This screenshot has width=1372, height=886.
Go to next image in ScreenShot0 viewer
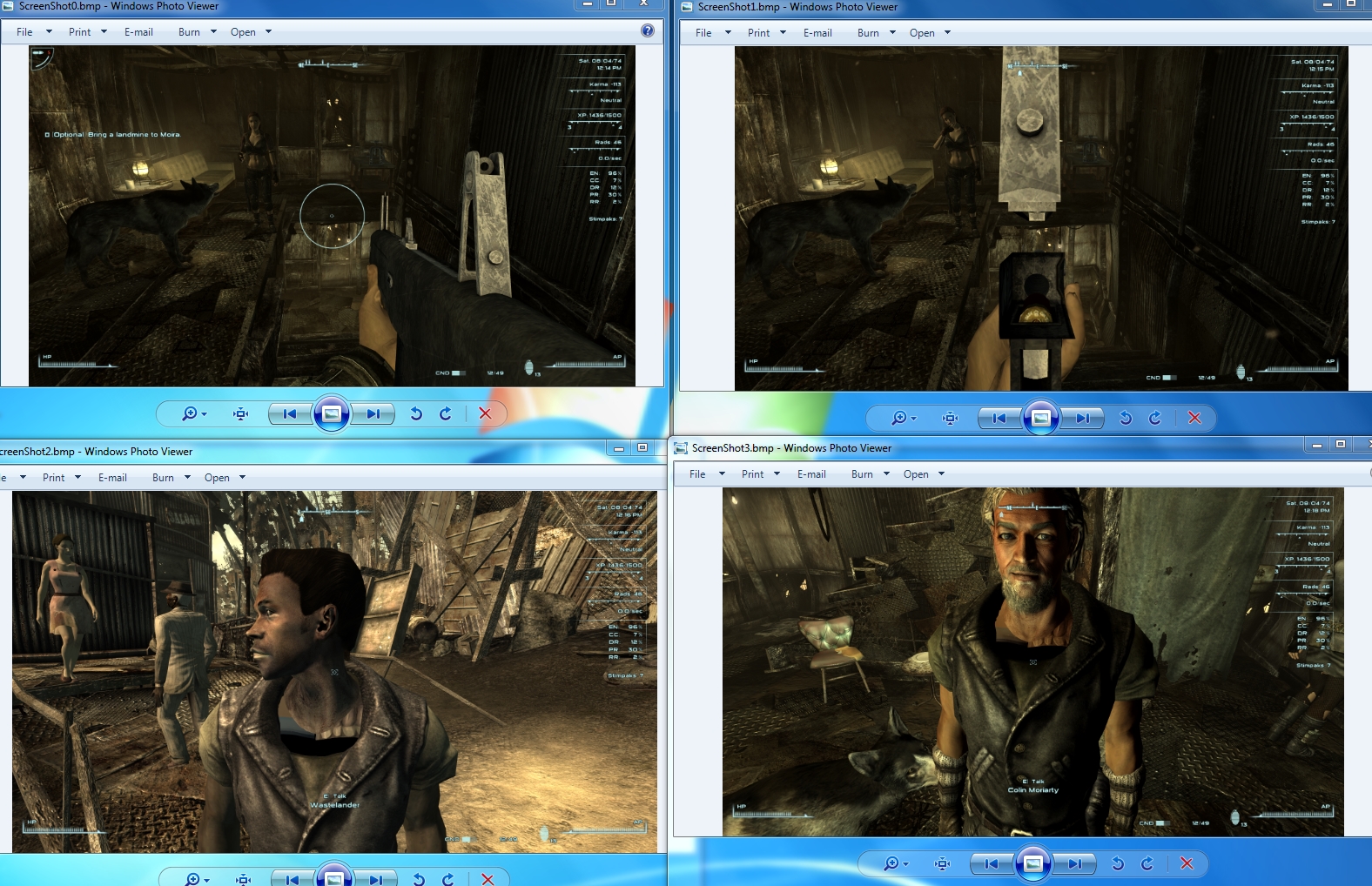point(373,414)
